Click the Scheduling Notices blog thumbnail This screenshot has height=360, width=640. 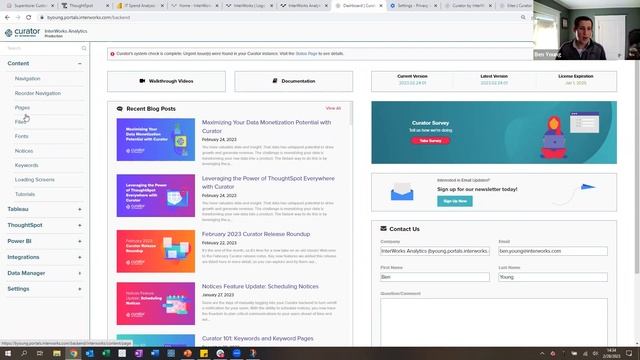click(x=156, y=304)
